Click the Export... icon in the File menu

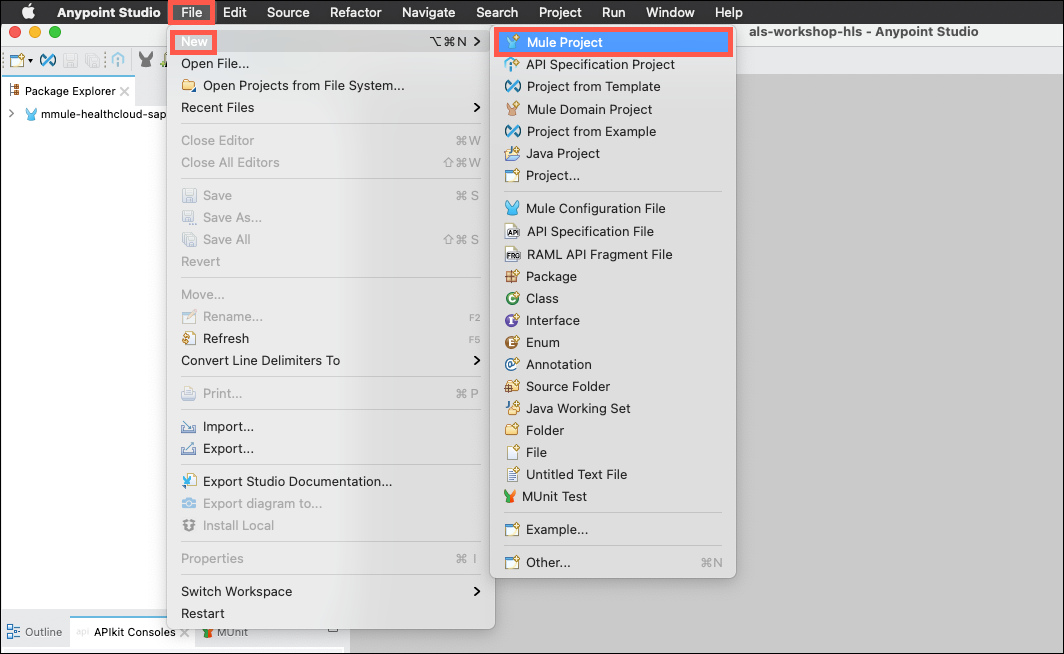[x=189, y=448]
